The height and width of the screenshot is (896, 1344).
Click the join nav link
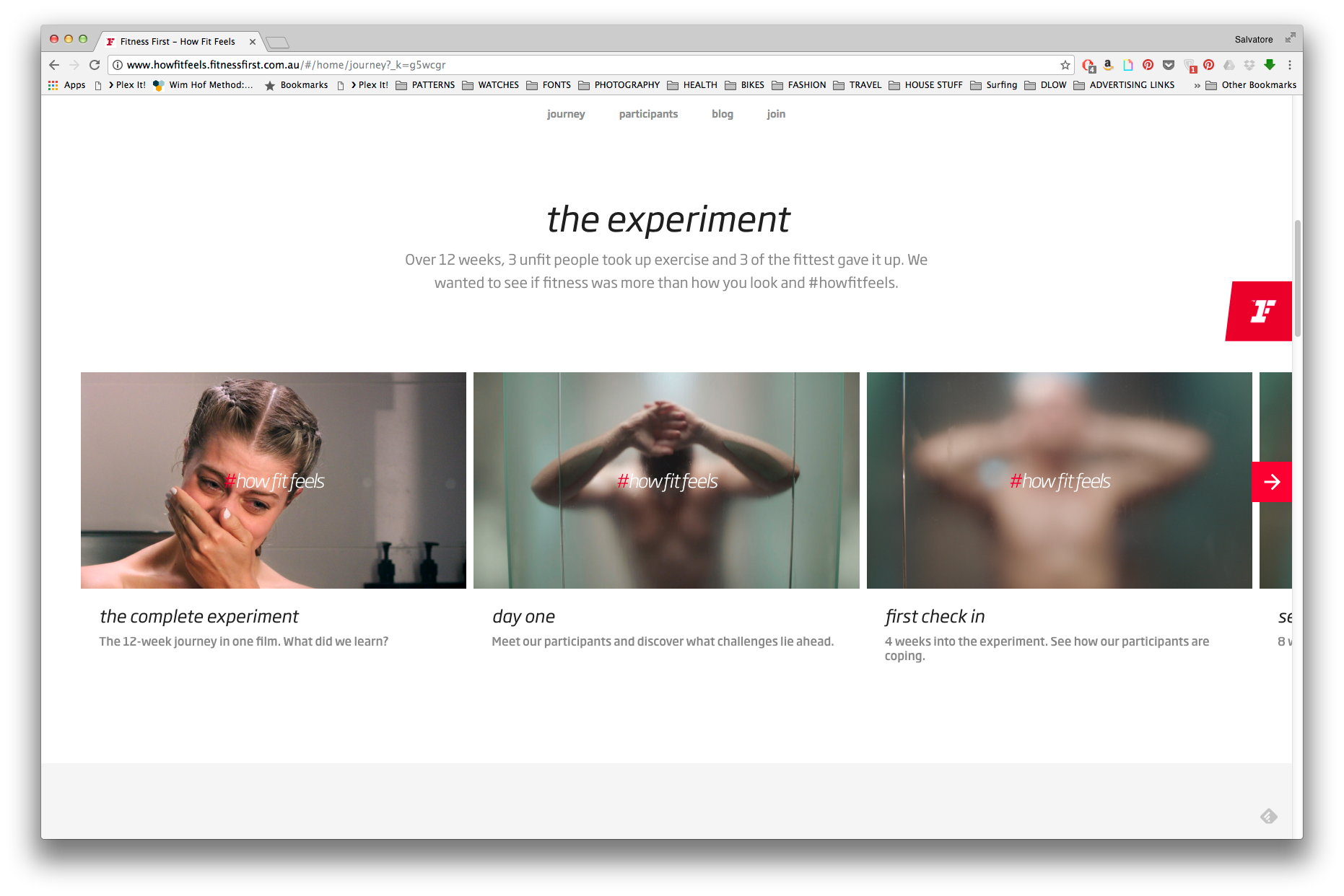[776, 114]
